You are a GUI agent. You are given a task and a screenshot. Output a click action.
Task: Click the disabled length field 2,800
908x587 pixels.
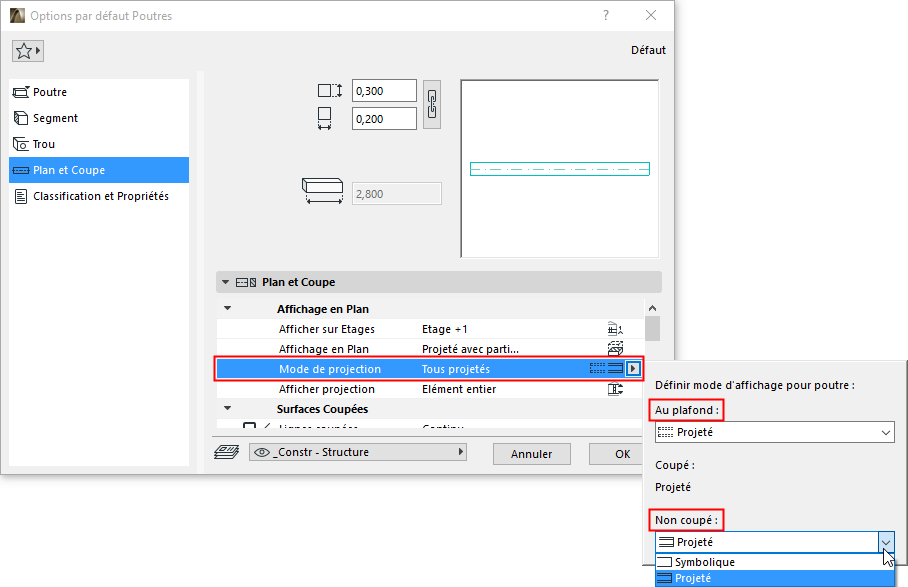click(397, 194)
